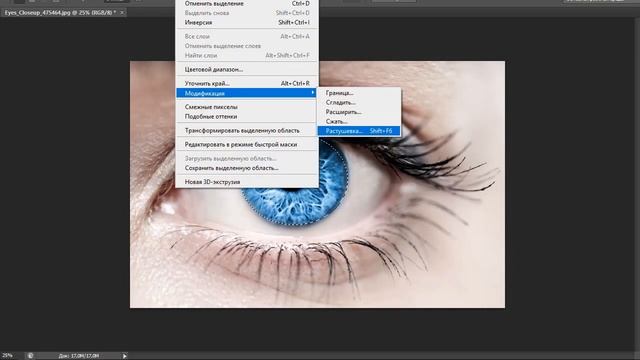Click the Выделить снова menu entry
The height and width of the screenshot is (360, 640).
[x=247, y=13]
